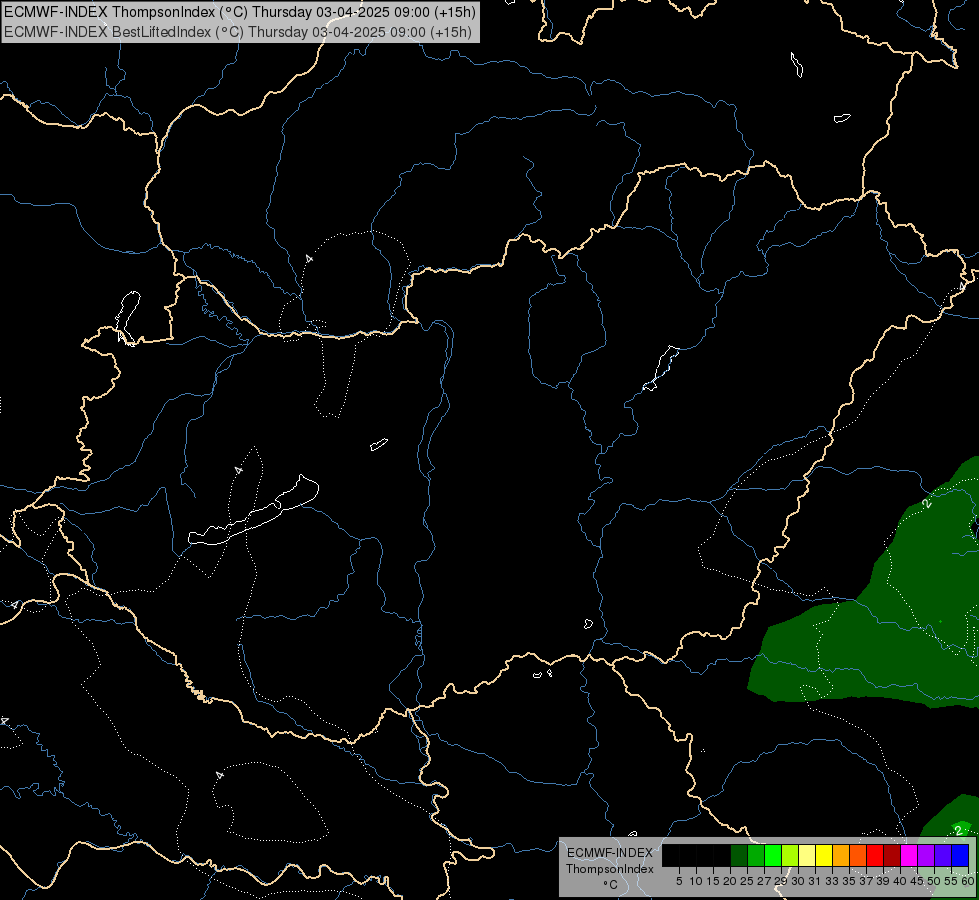This screenshot has height=900, width=979.
Task: Click the BestLiftedIndex title line in the header
Action: (238, 32)
